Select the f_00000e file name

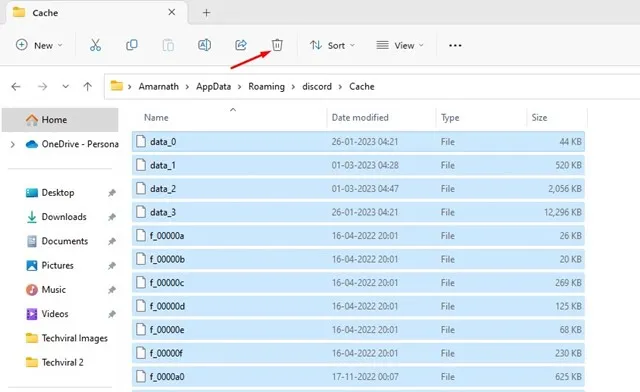coord(167,330)
